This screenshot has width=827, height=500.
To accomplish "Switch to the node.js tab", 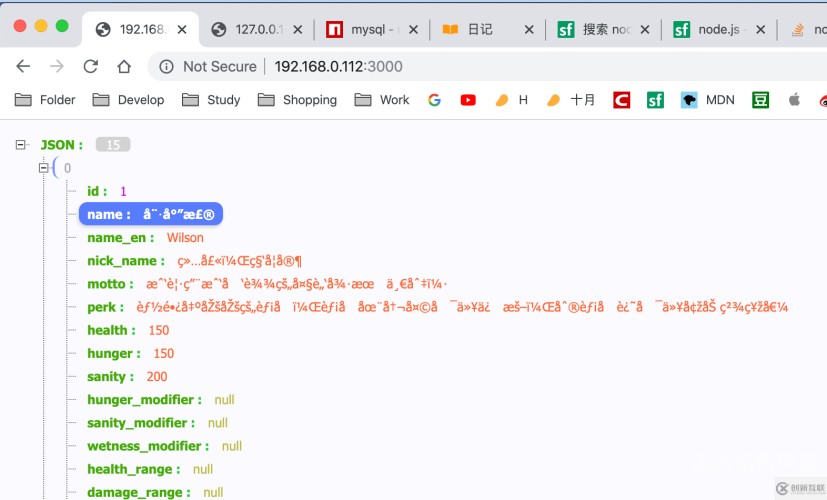I will (719, 30).
